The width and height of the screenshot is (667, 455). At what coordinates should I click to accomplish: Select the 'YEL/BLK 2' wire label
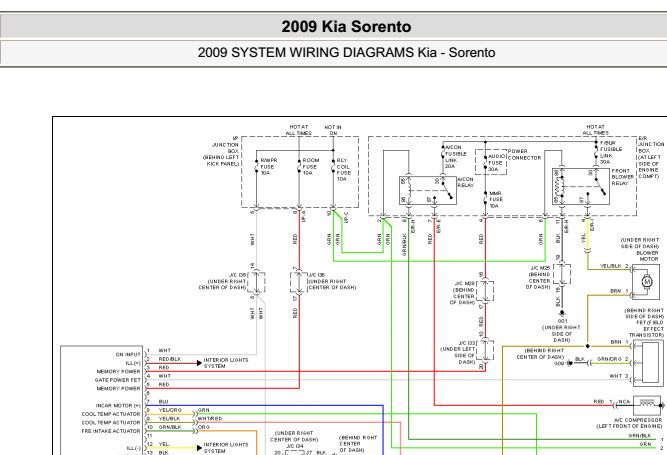tap(614, 266)
